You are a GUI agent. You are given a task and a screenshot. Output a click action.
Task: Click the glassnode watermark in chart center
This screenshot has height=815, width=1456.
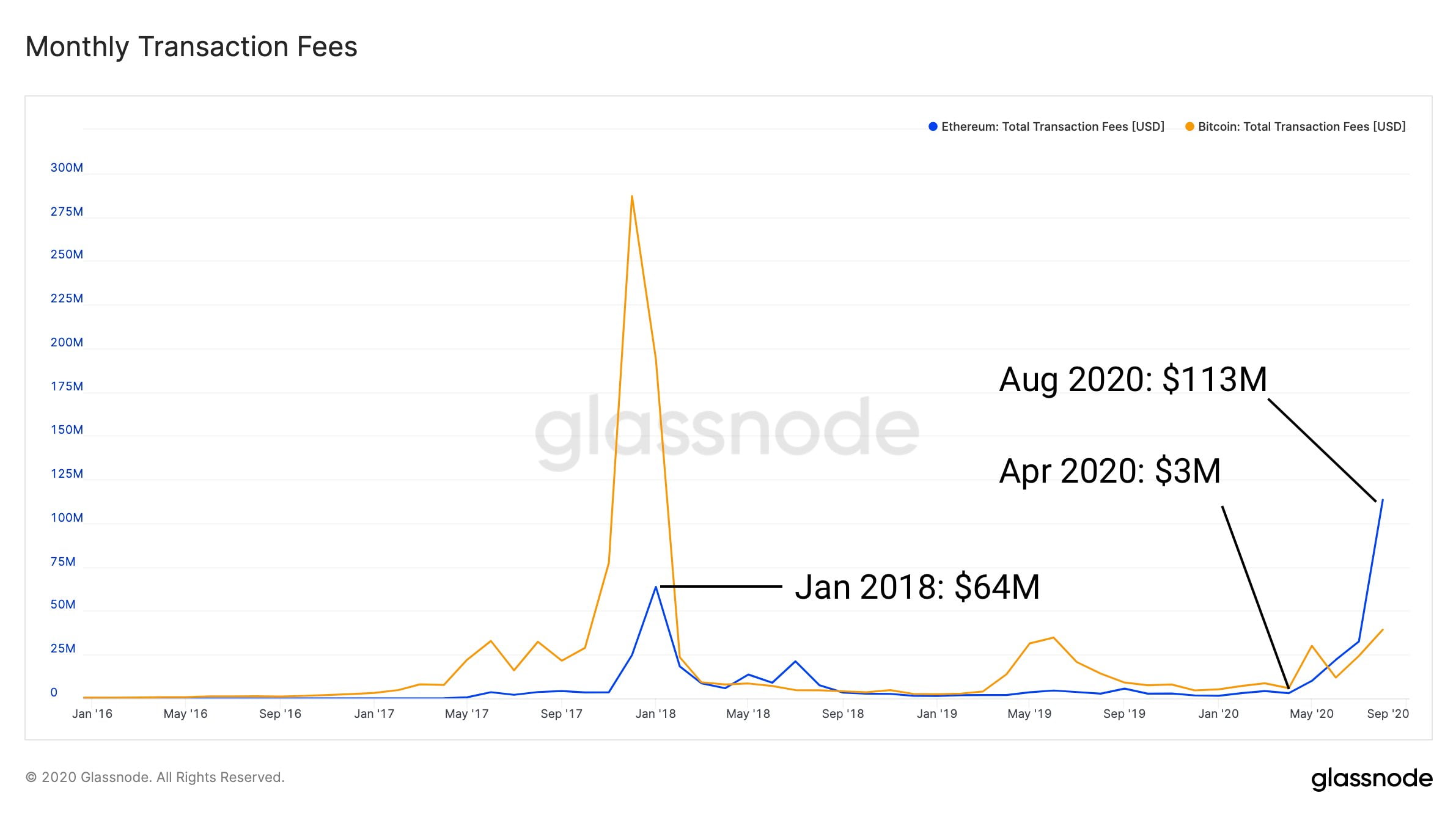[727, 430]
